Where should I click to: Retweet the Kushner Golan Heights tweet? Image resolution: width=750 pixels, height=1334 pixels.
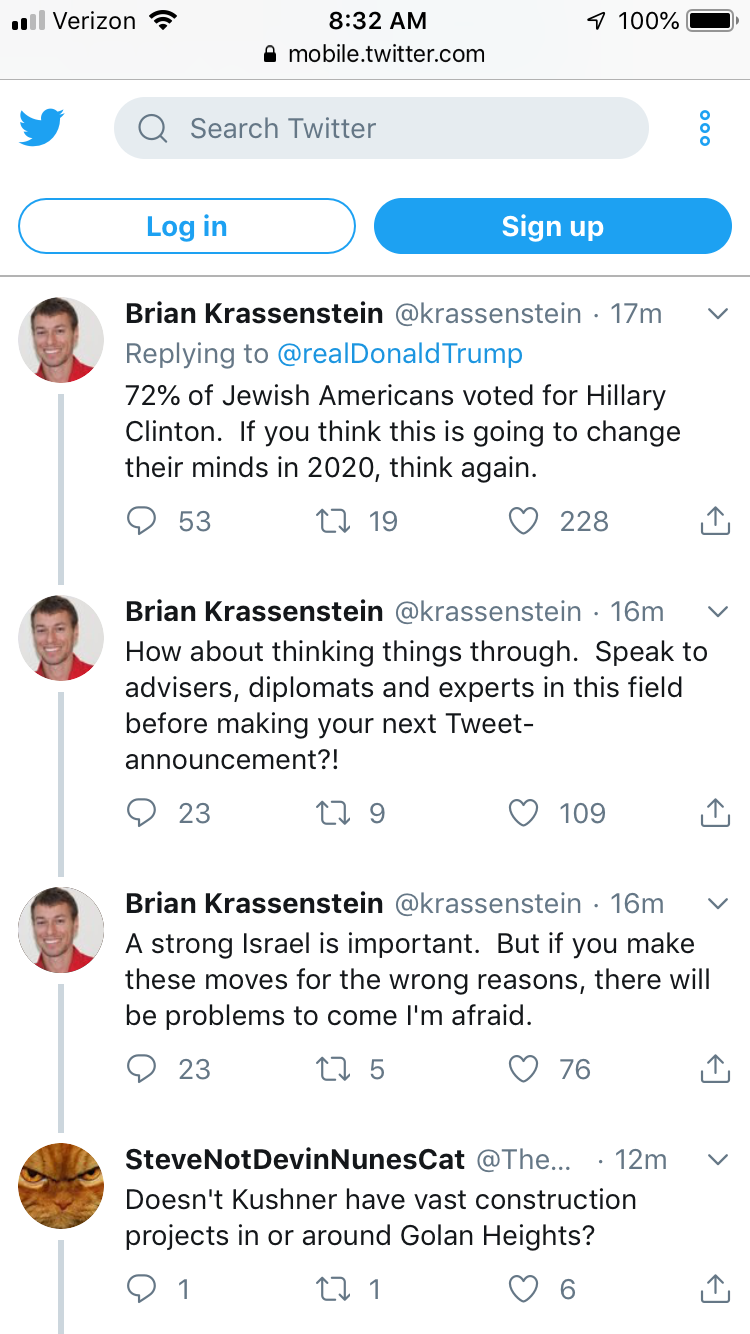(332, 1289)
